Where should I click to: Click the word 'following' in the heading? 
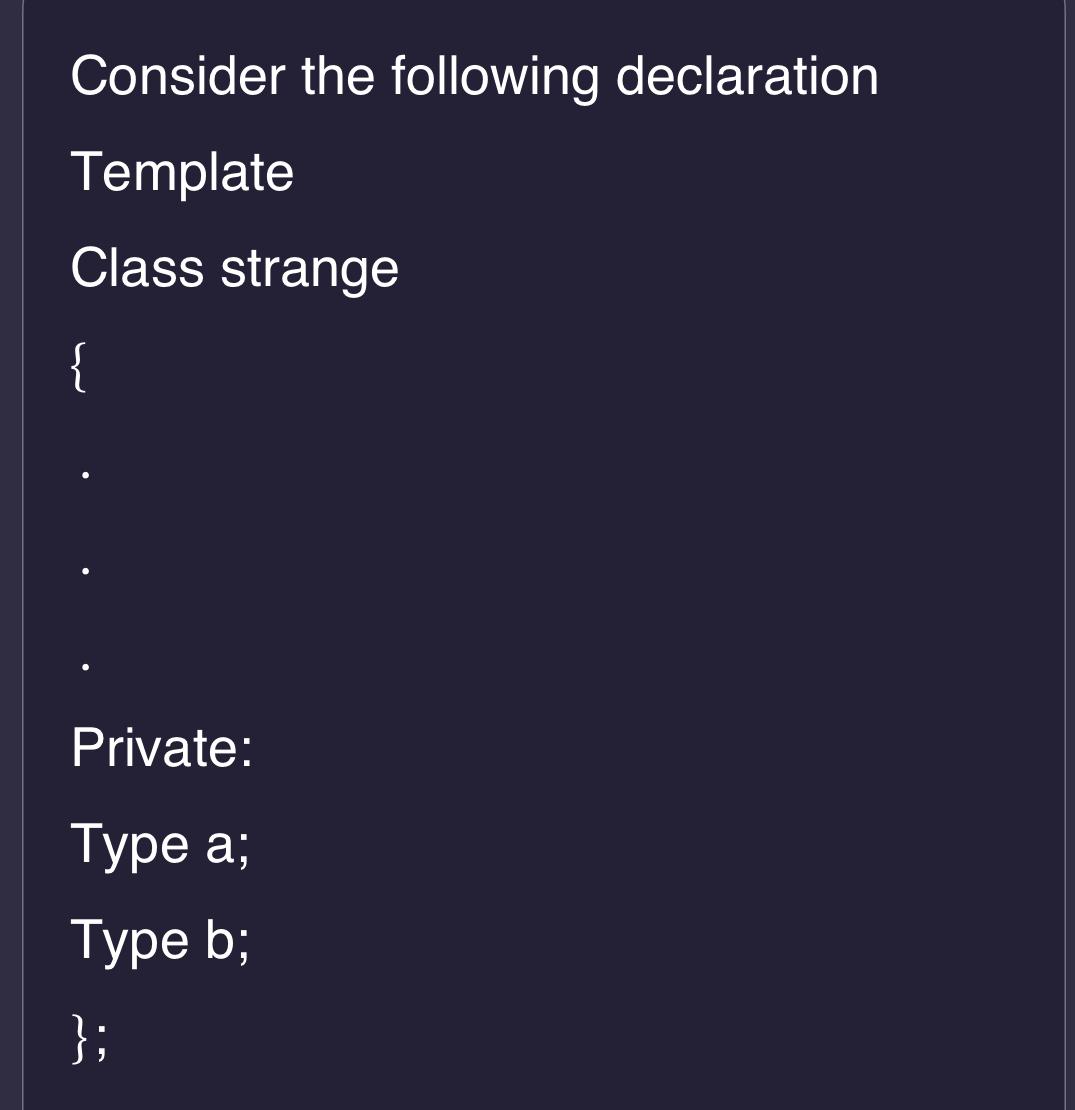tap(495, 77)
